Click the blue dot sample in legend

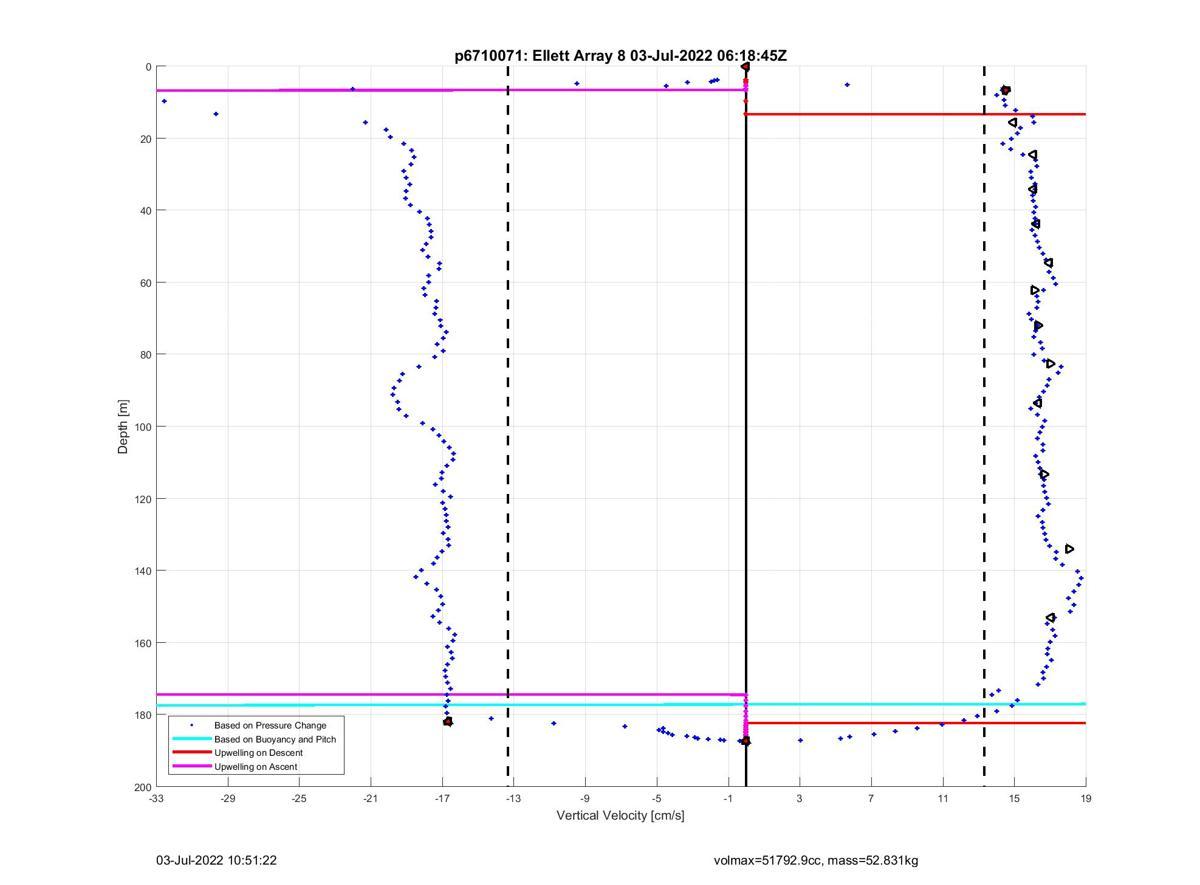pyautogui.click(x=191, y=725)
